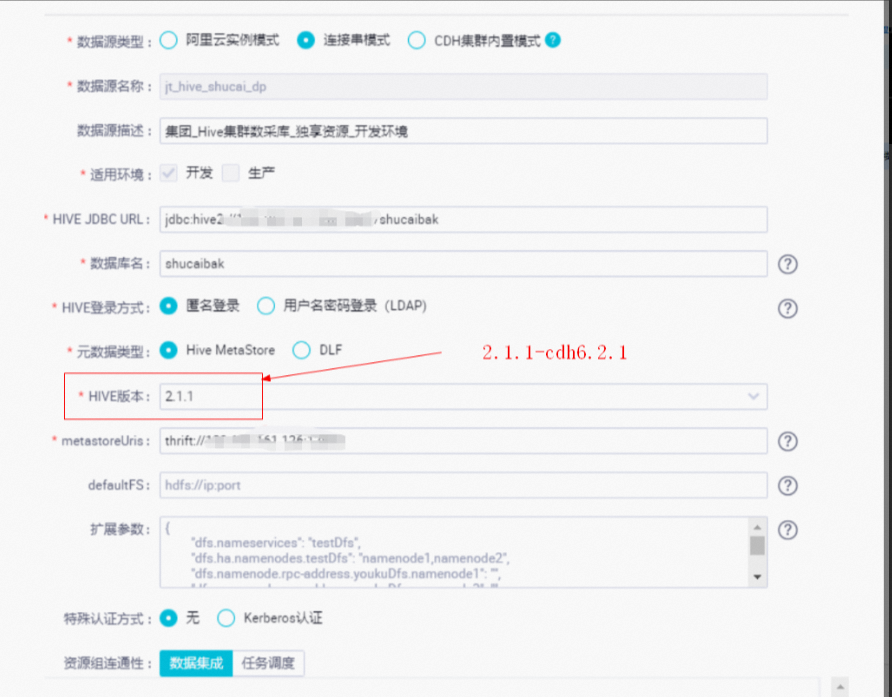Select 无 for 特殊认证方式

point(168,618)
